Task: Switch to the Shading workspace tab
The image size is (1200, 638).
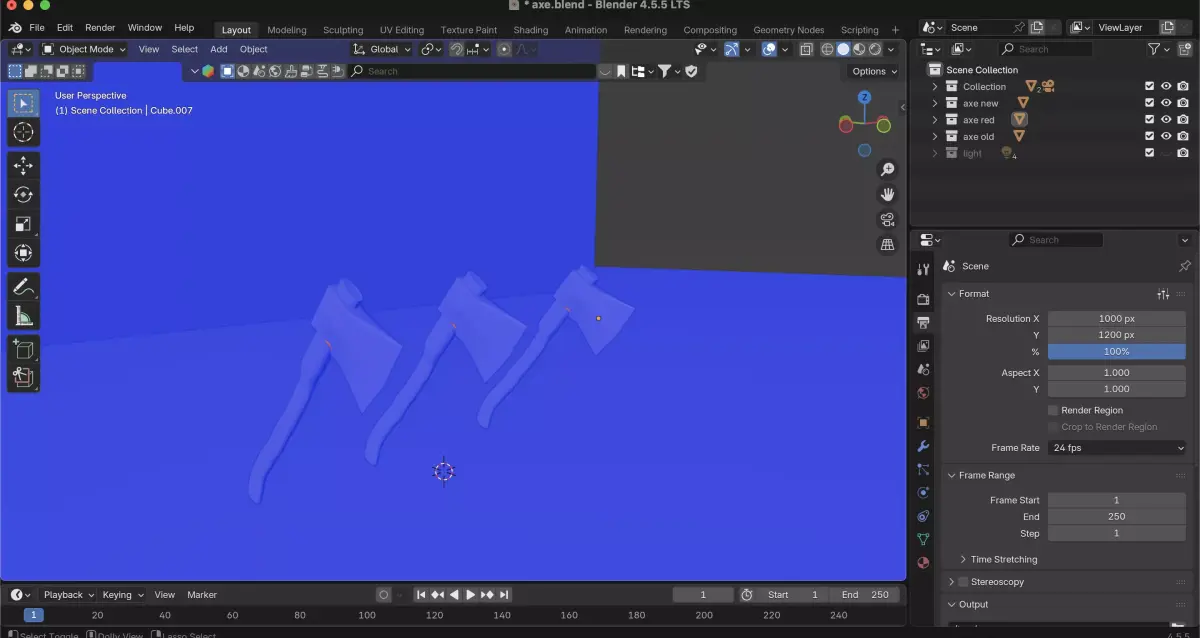Action: point(531,30)
